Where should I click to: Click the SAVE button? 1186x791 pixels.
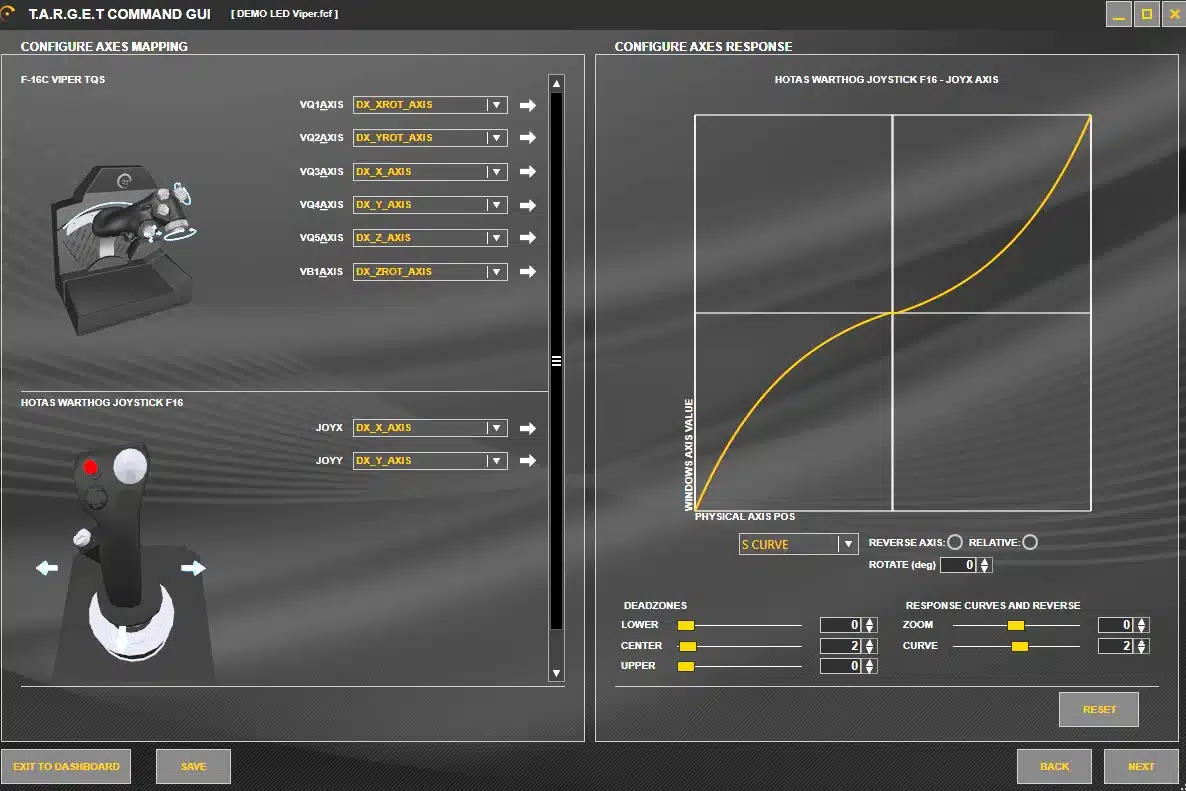[194, 767]
